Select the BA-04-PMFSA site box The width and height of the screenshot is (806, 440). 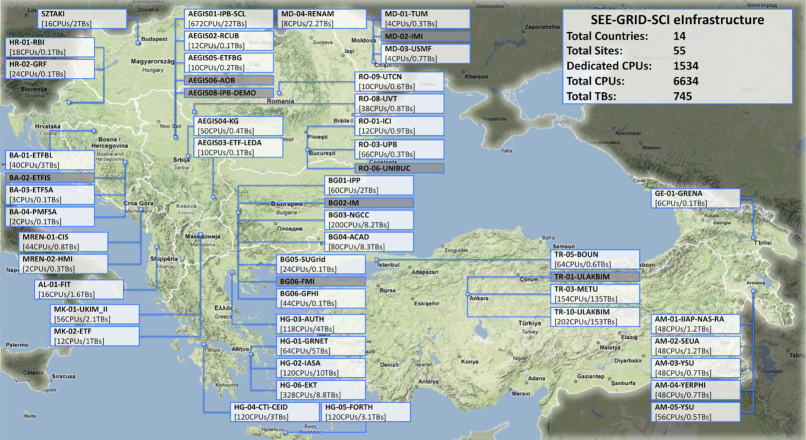click(50, 217)
